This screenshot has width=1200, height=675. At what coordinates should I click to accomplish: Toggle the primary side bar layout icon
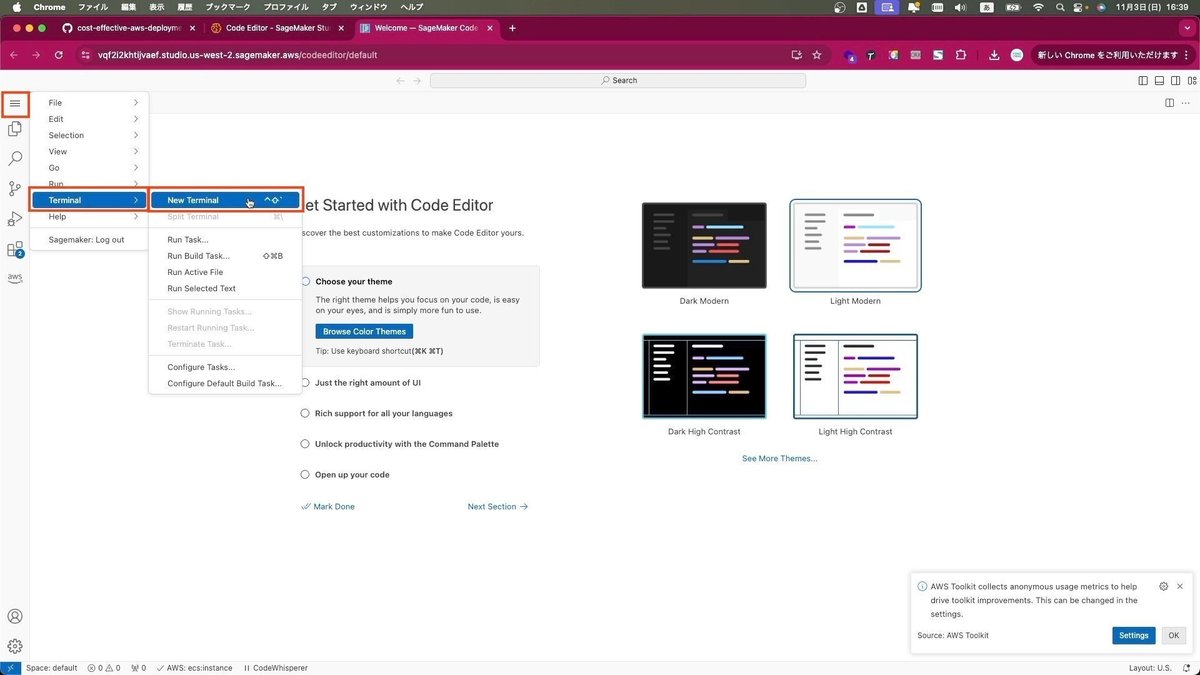tap(1143, 80)
